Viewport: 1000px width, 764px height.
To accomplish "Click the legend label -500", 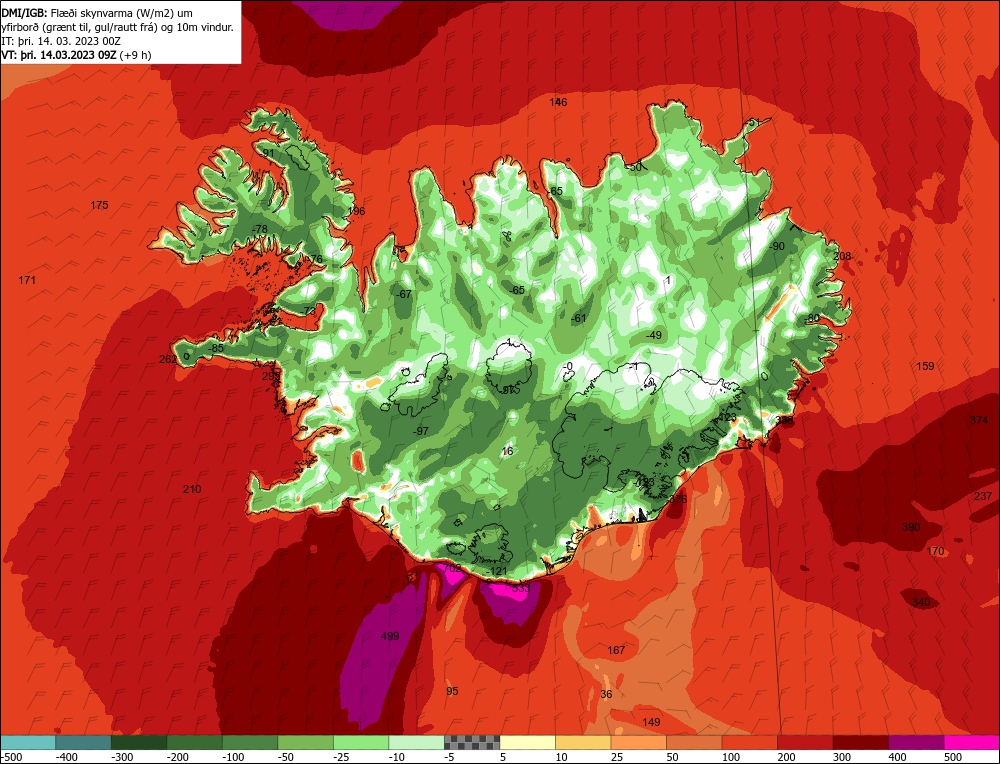I will (11, 757).
